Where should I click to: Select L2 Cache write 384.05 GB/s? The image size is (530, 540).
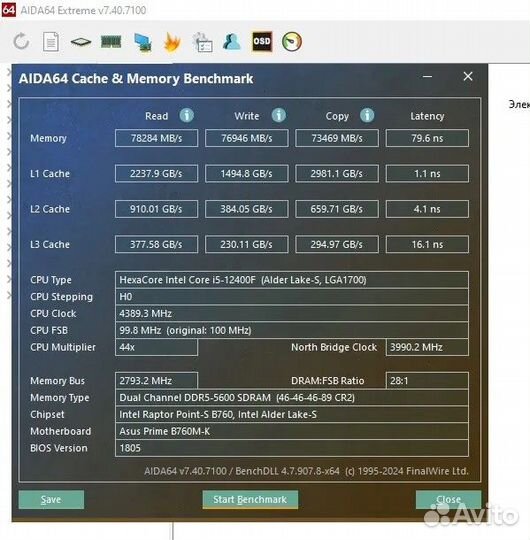[247, 209]
